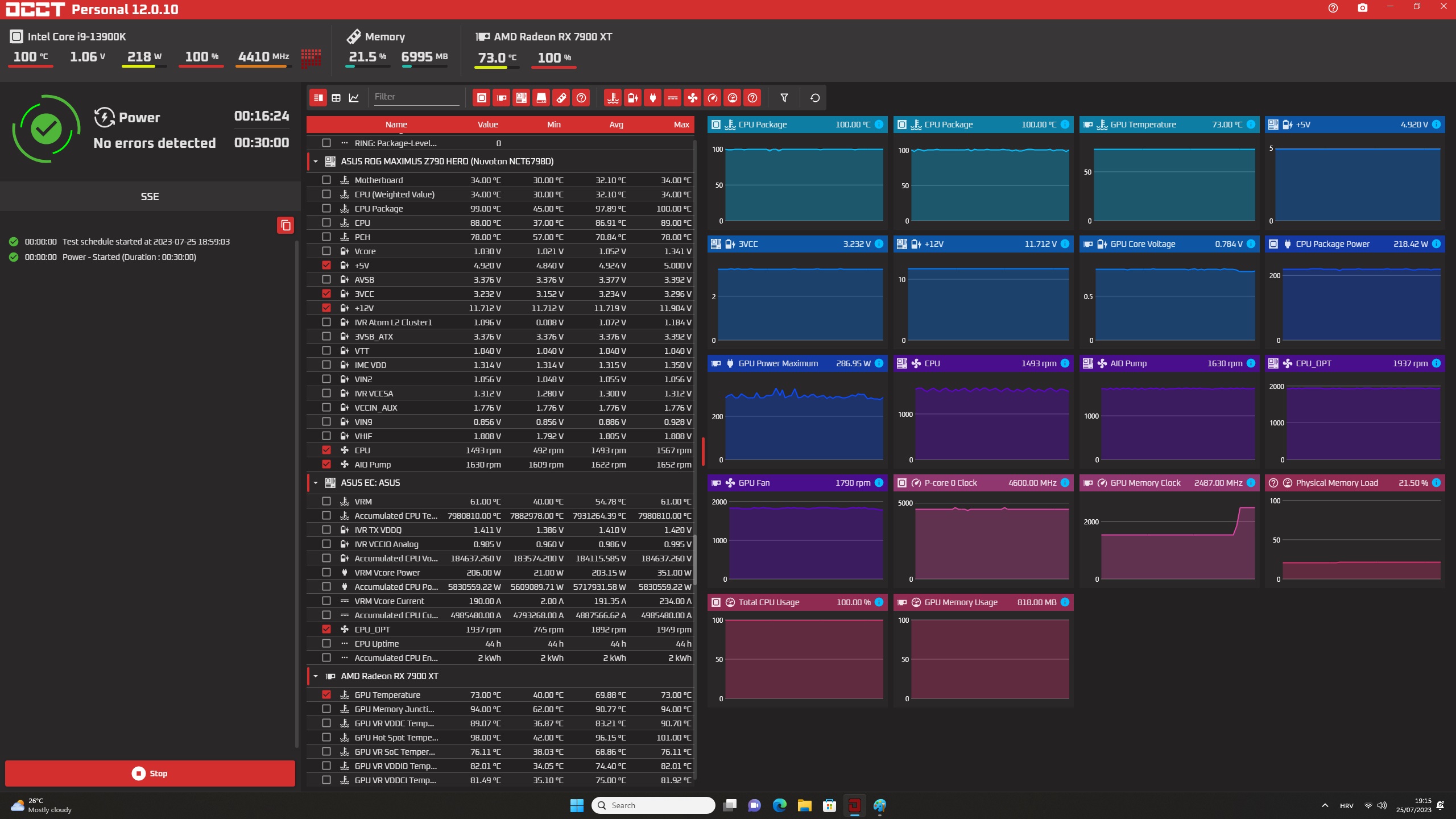Take a screenshot with the camera icon
Screen dimensions: 1456x819
coord(1363,8)
